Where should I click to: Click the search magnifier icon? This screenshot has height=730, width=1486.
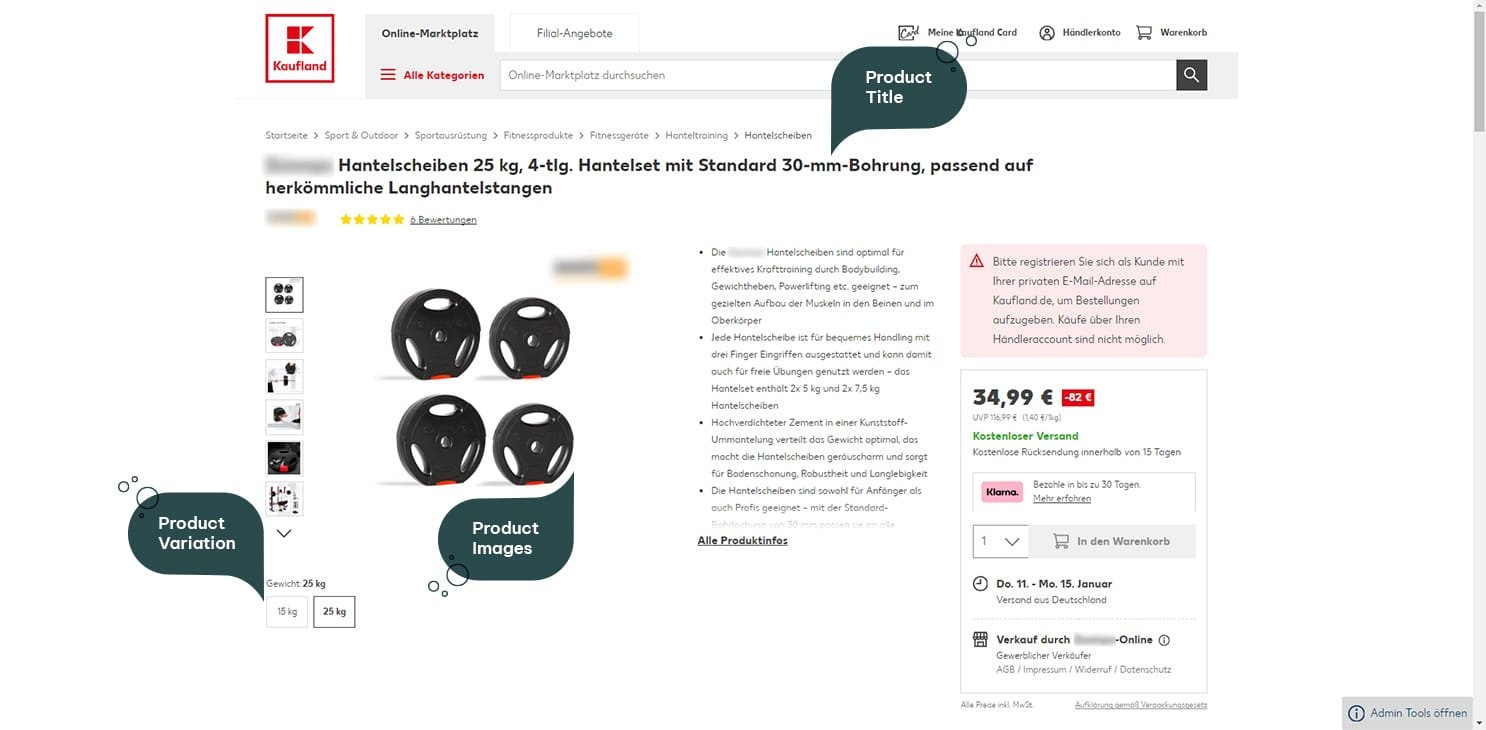(1191, 75)
